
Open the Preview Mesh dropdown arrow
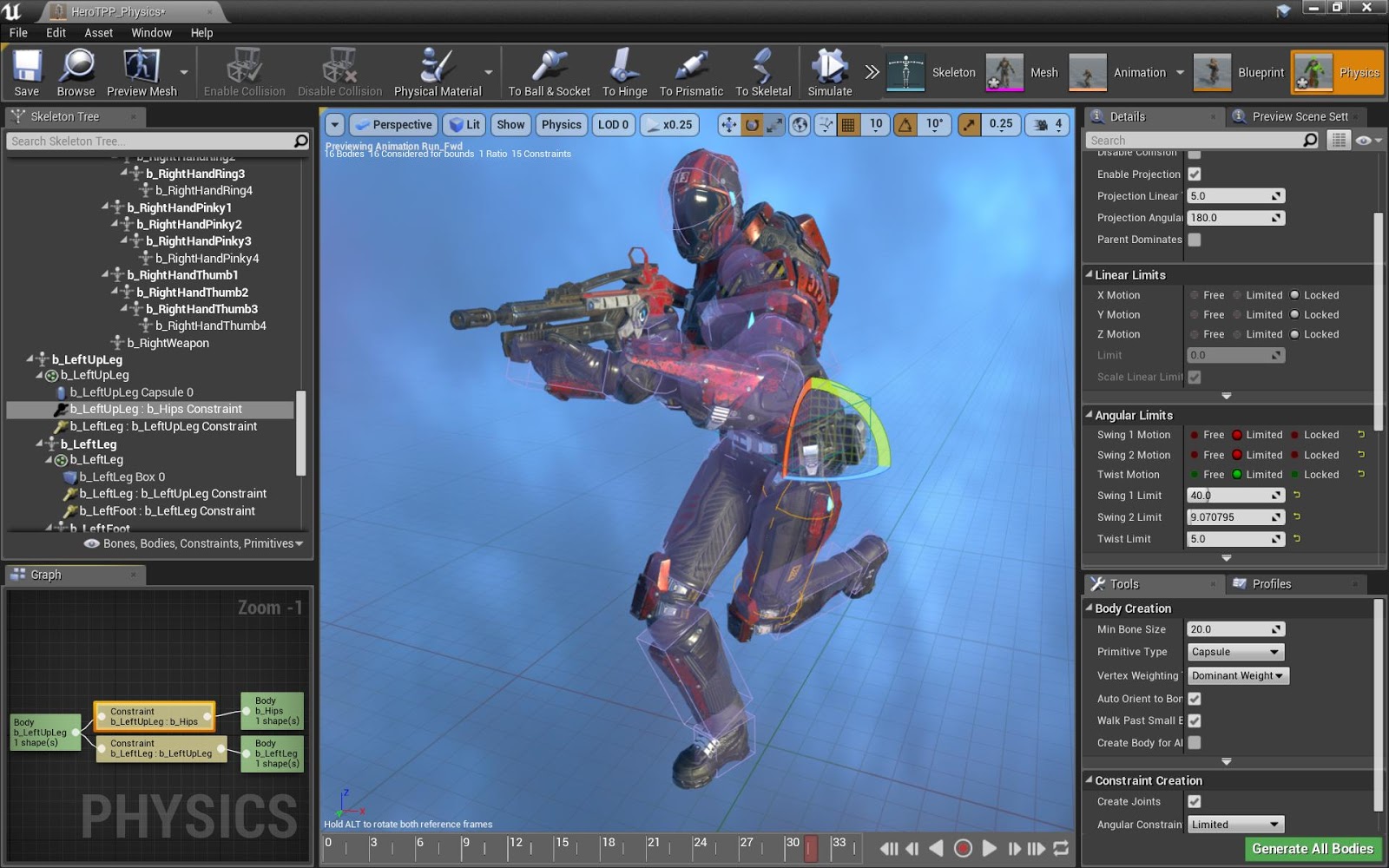(184, 73)
